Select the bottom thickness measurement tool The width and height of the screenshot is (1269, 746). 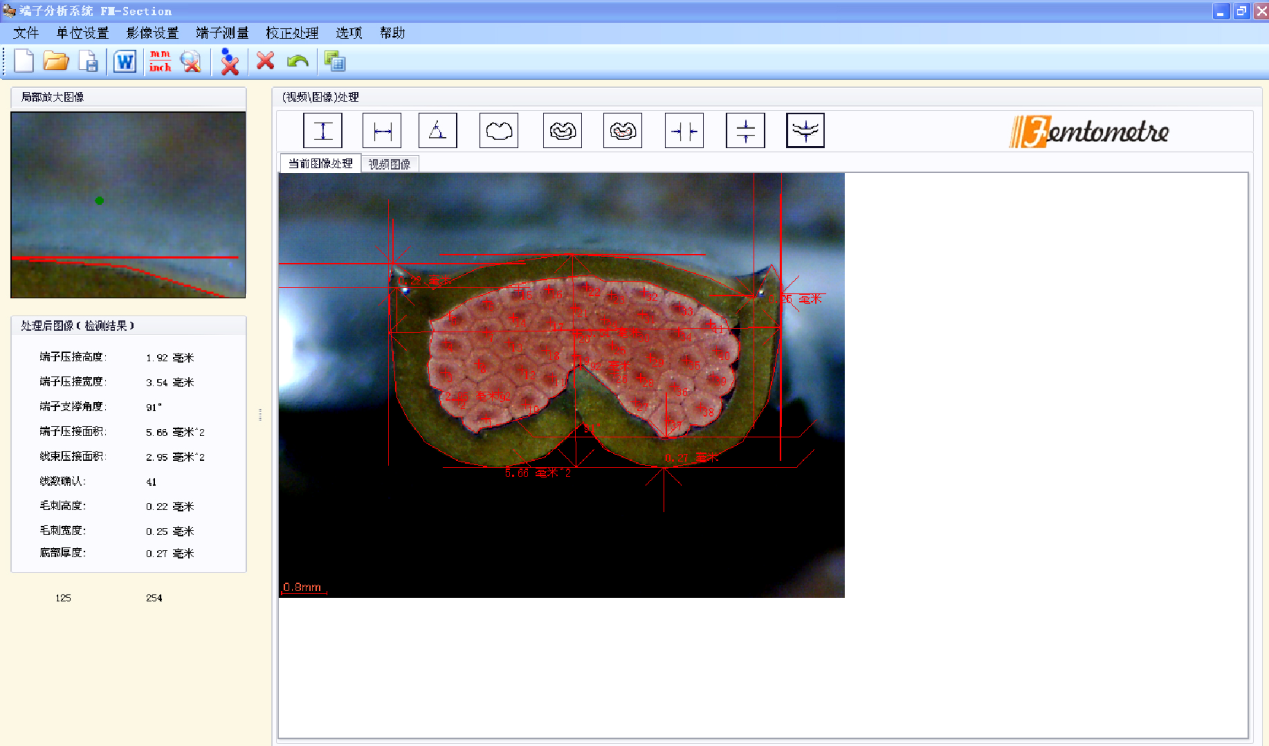click(806, 130)
